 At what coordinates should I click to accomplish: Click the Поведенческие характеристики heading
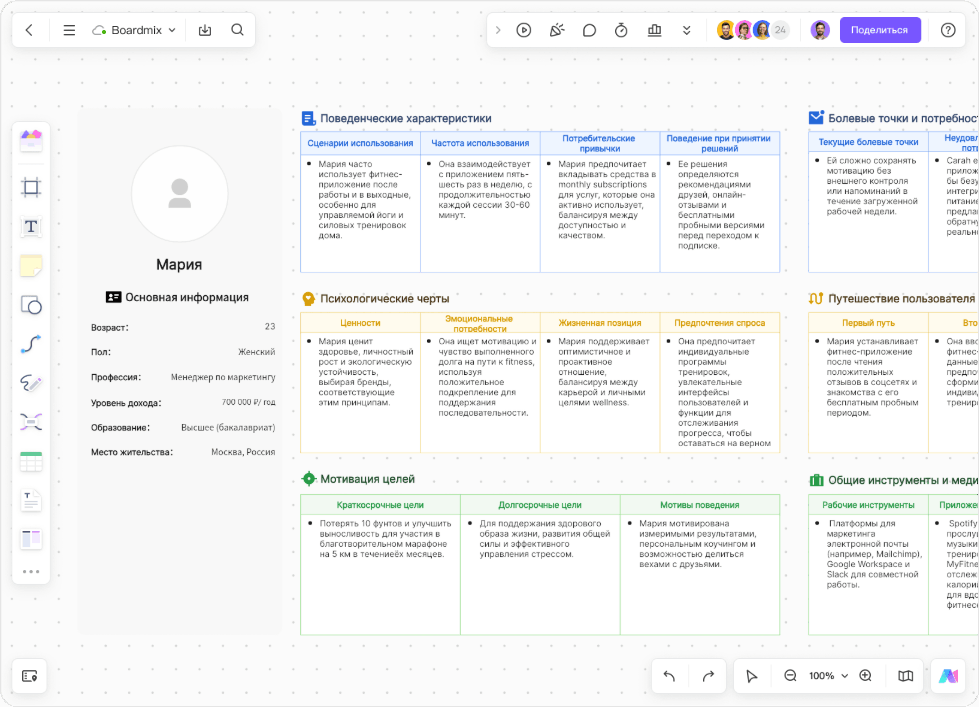(x=406, y=119)
